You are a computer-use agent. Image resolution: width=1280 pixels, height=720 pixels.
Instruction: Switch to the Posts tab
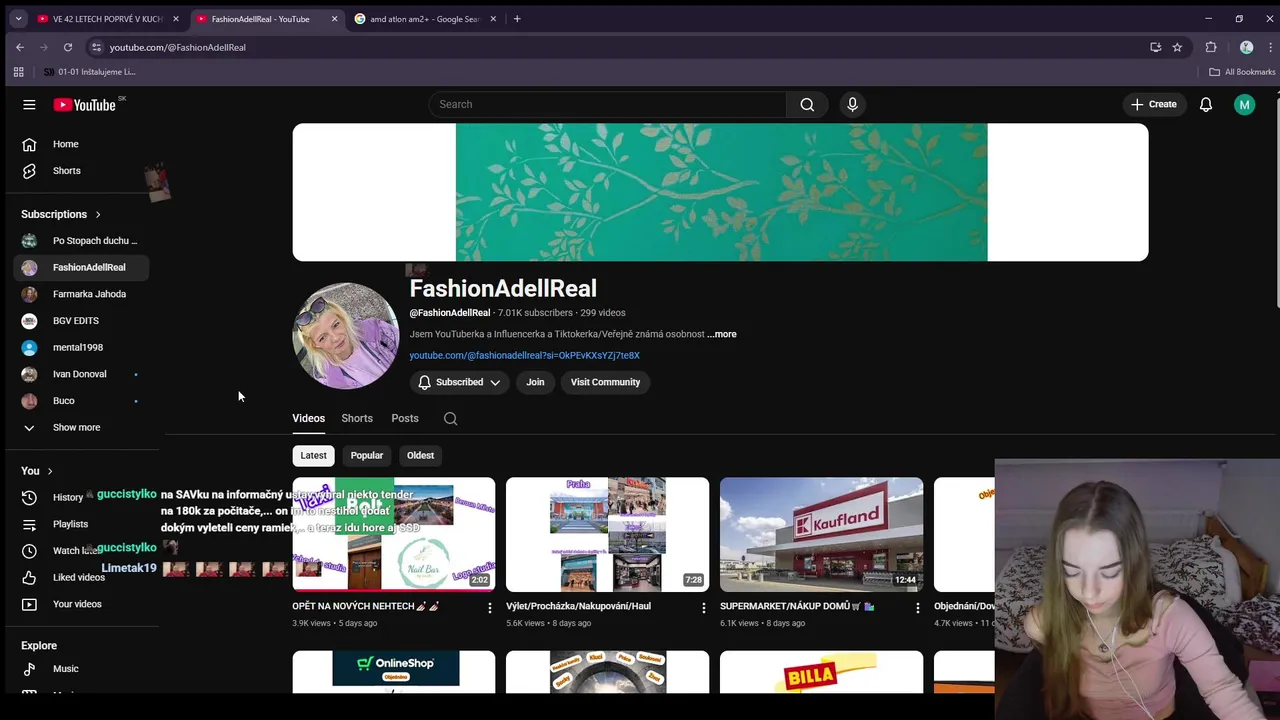tap(405, 419)
